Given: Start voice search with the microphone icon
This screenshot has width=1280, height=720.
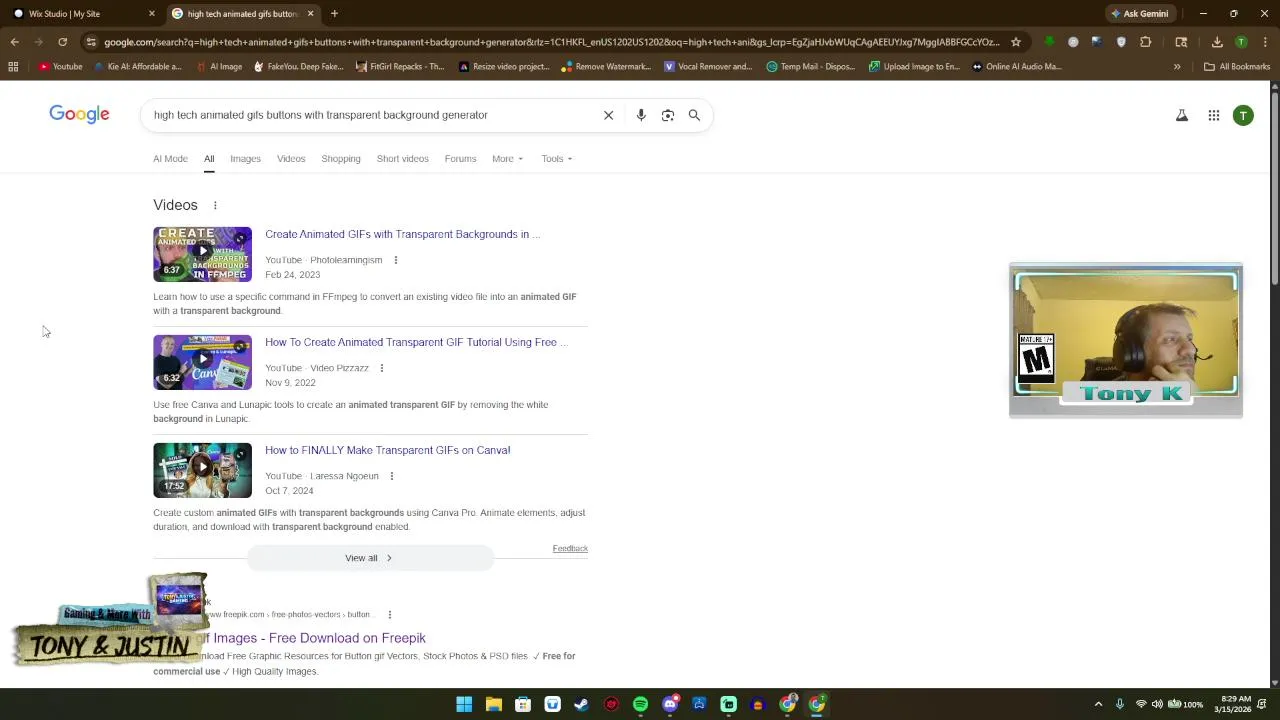Looking at the screenshot, I should coord(641,115).
